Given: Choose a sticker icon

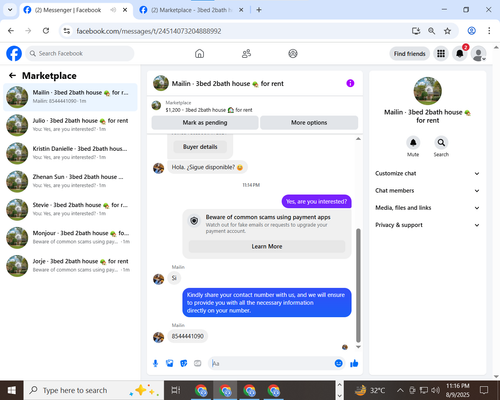Looking at the screenshot, I should point(184,363).
